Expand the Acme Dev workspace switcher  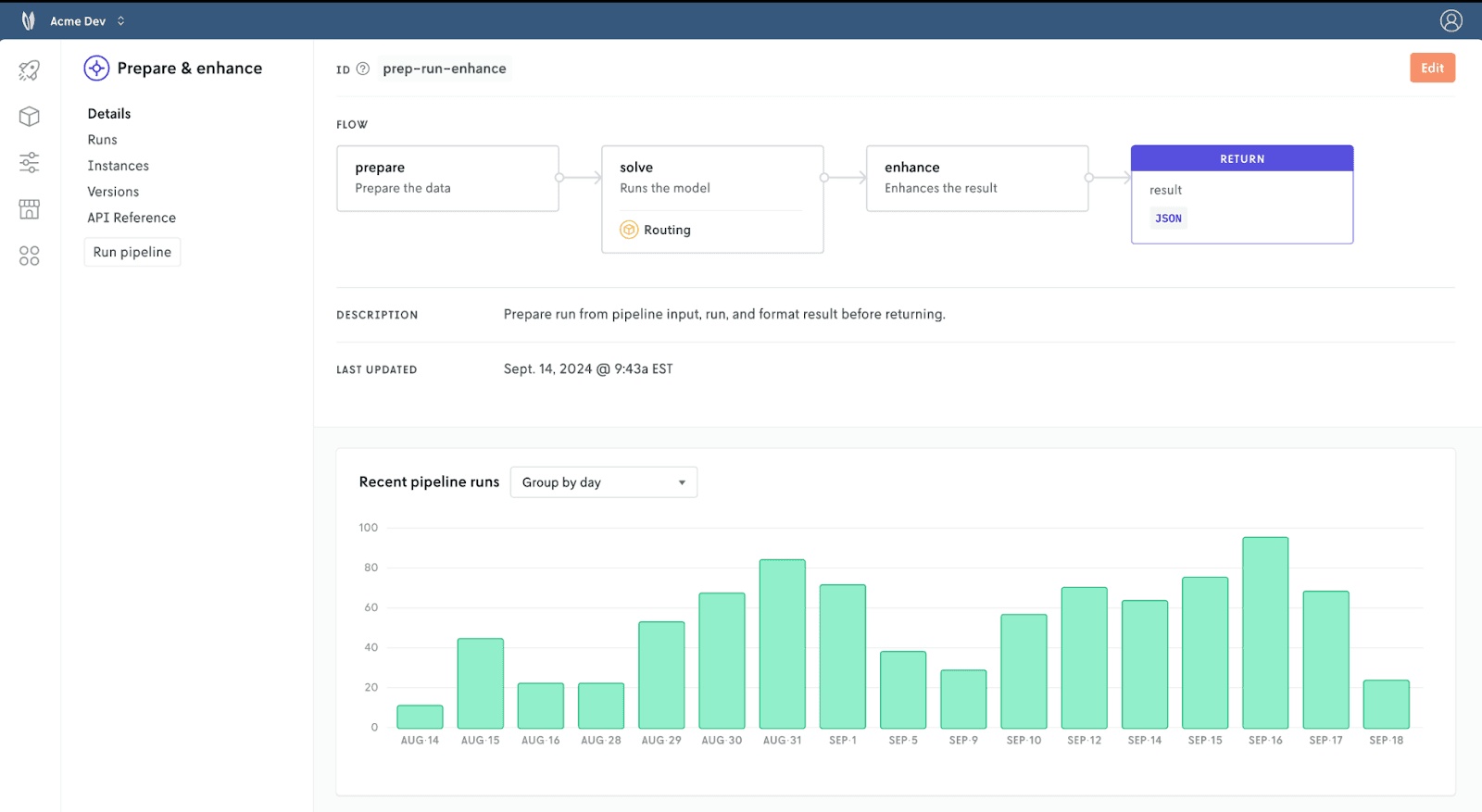coord(87,20)
